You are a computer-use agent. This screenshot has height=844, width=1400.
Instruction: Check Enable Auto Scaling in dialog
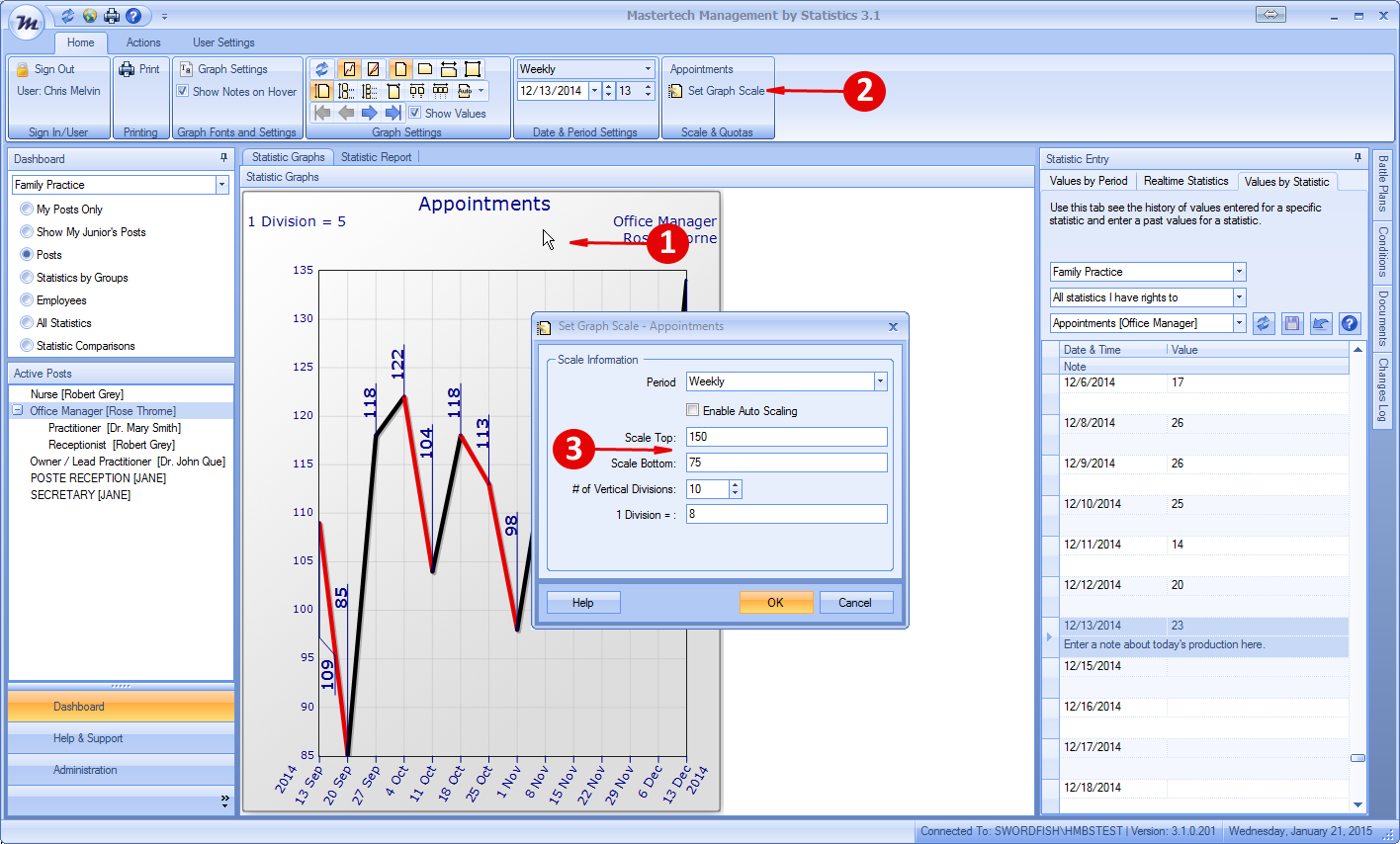pyautogui.click(x=693, y=410)
